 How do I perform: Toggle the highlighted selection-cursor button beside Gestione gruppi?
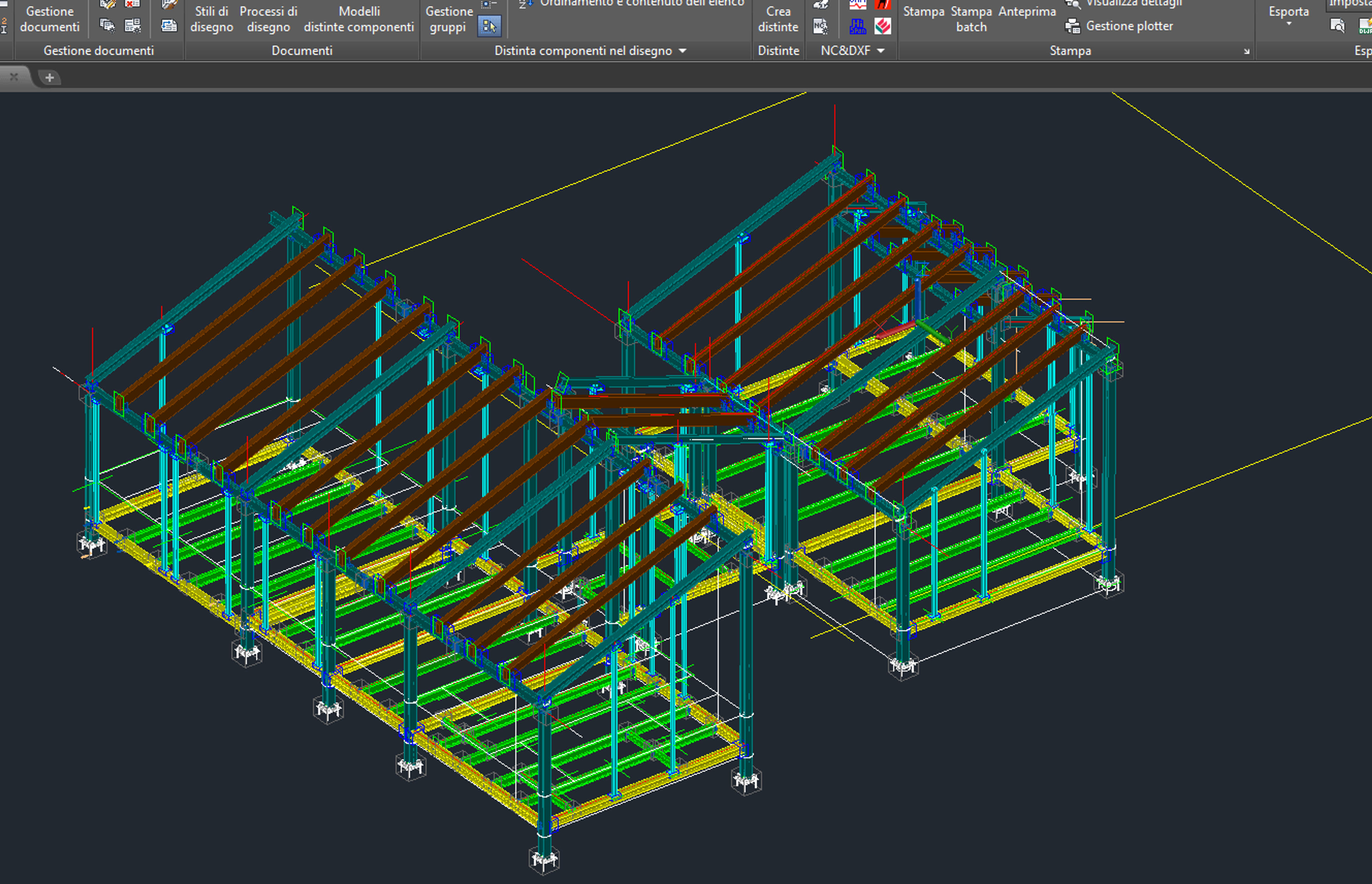pyautogui.click(x=489, y=26)
